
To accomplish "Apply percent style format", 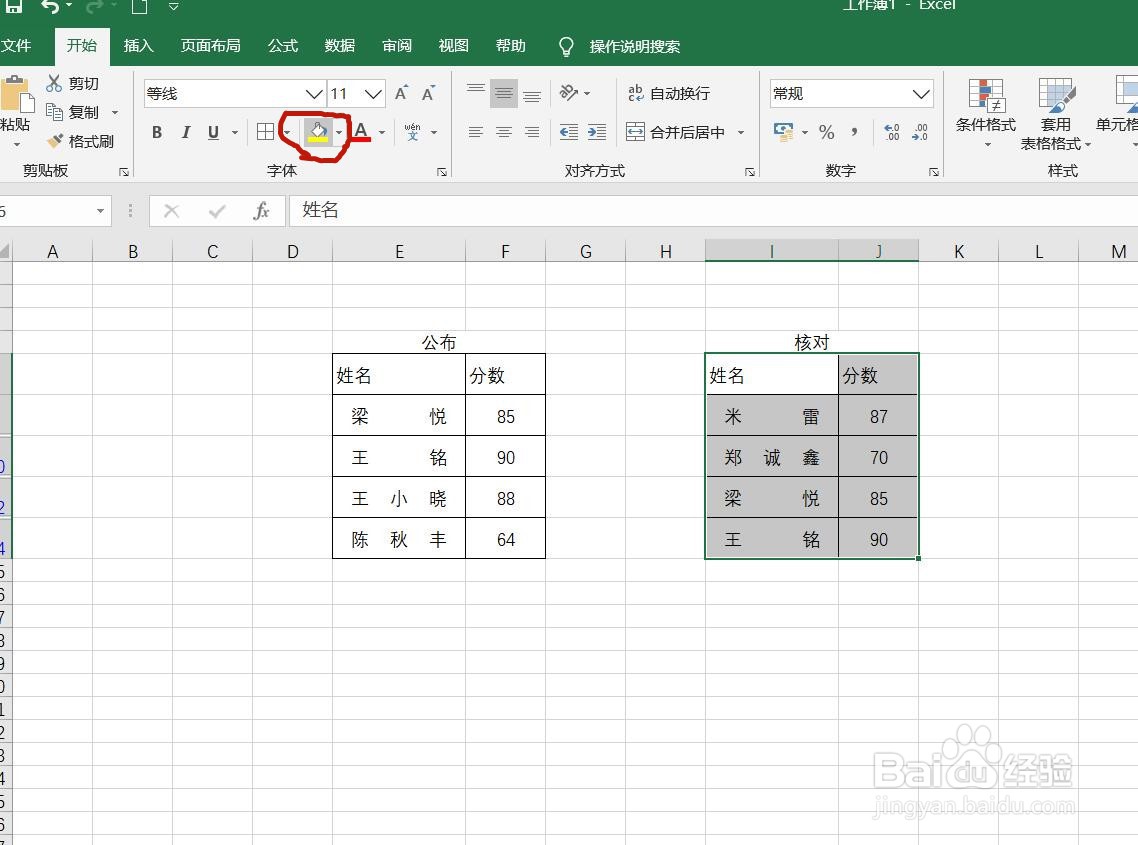I will click(x=826, y=131).
